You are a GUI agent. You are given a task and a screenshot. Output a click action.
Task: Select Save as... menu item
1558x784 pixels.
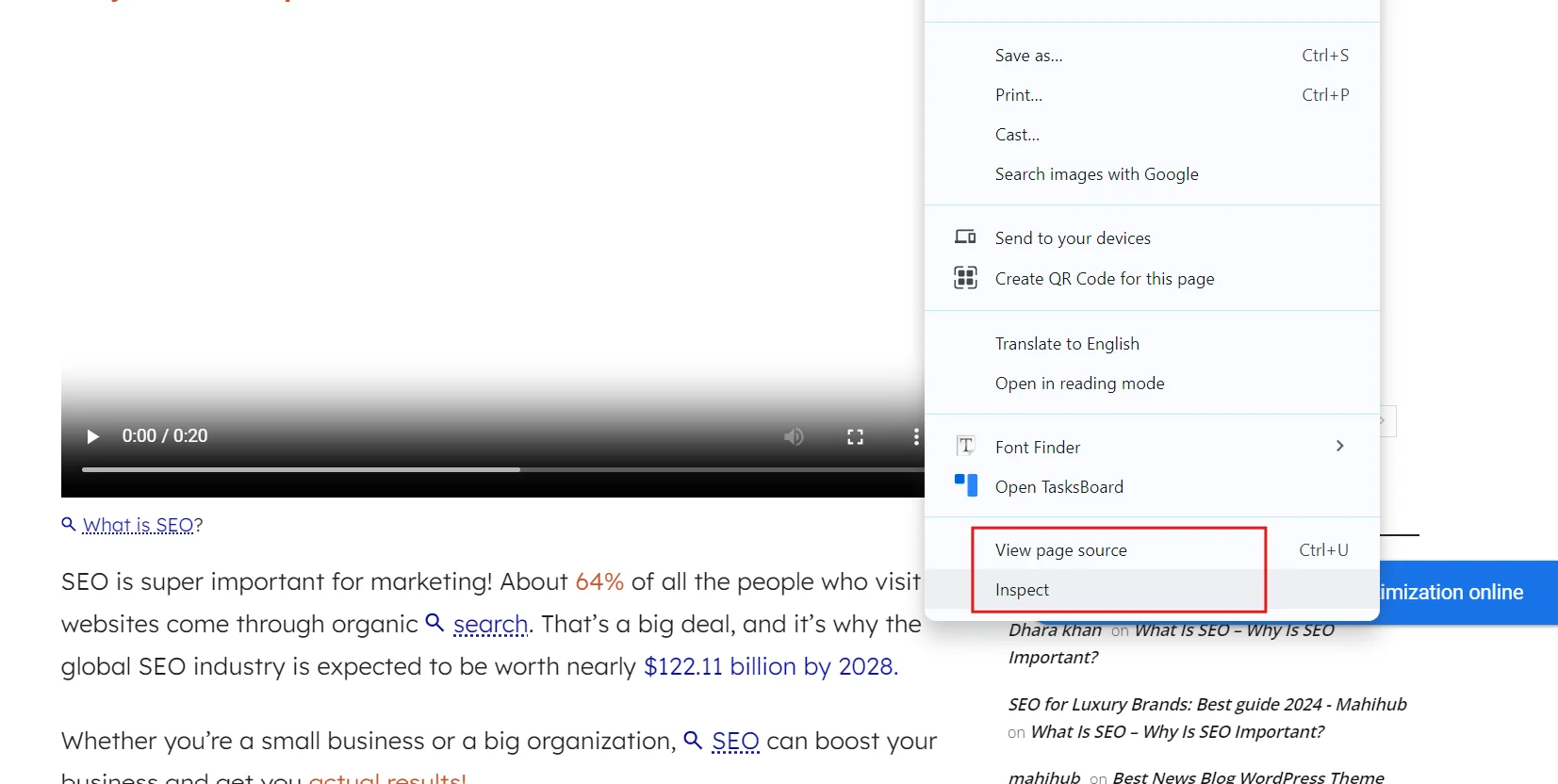pos(1028,56)
